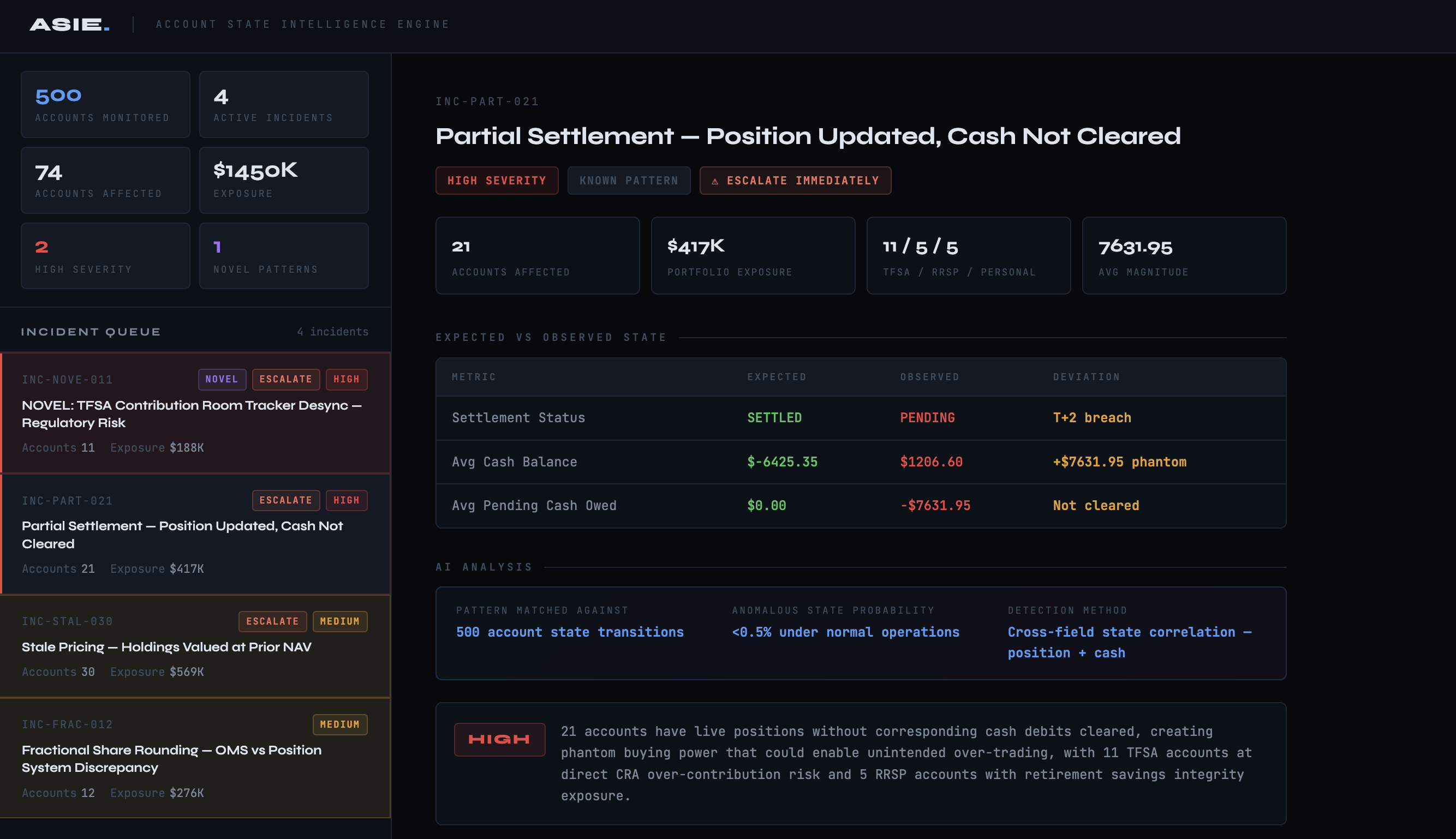Click the 2 High Severity stat card
The height and width of the screenshot is (839, 1456).
(105, 256)
